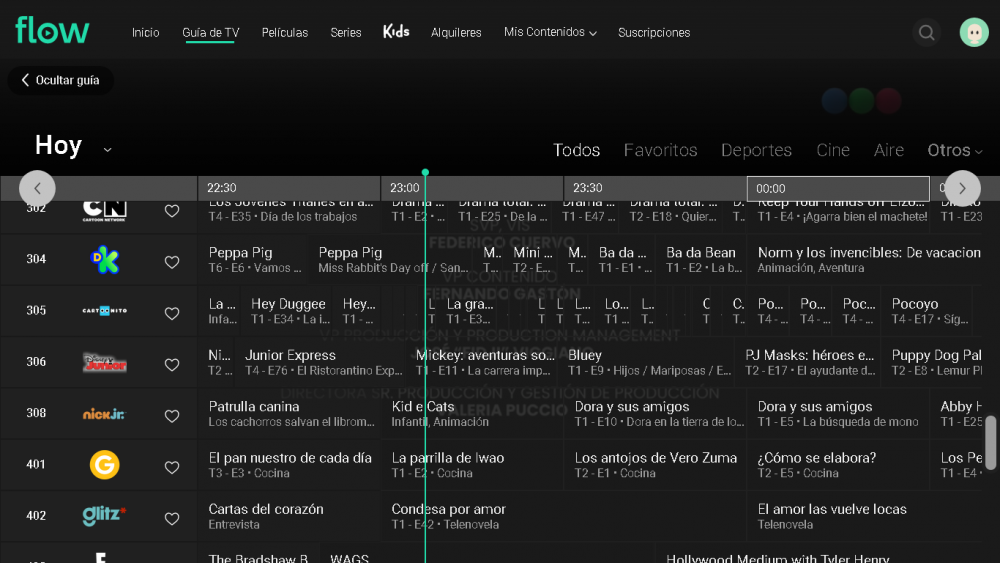Toggle favorite heart for channel 306
Image resolution: width=1000 pixels, height=563 pixels.
point(172,364)
